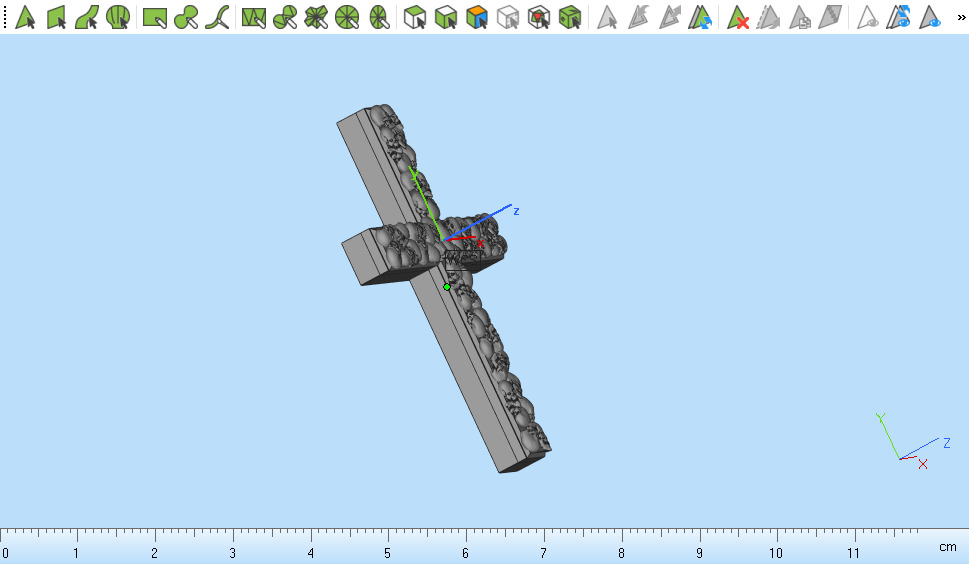The width and height of the screenshot is (969, 564).
Task: Invert marked triangles with blue arrows icon
Action: (700, 17)
